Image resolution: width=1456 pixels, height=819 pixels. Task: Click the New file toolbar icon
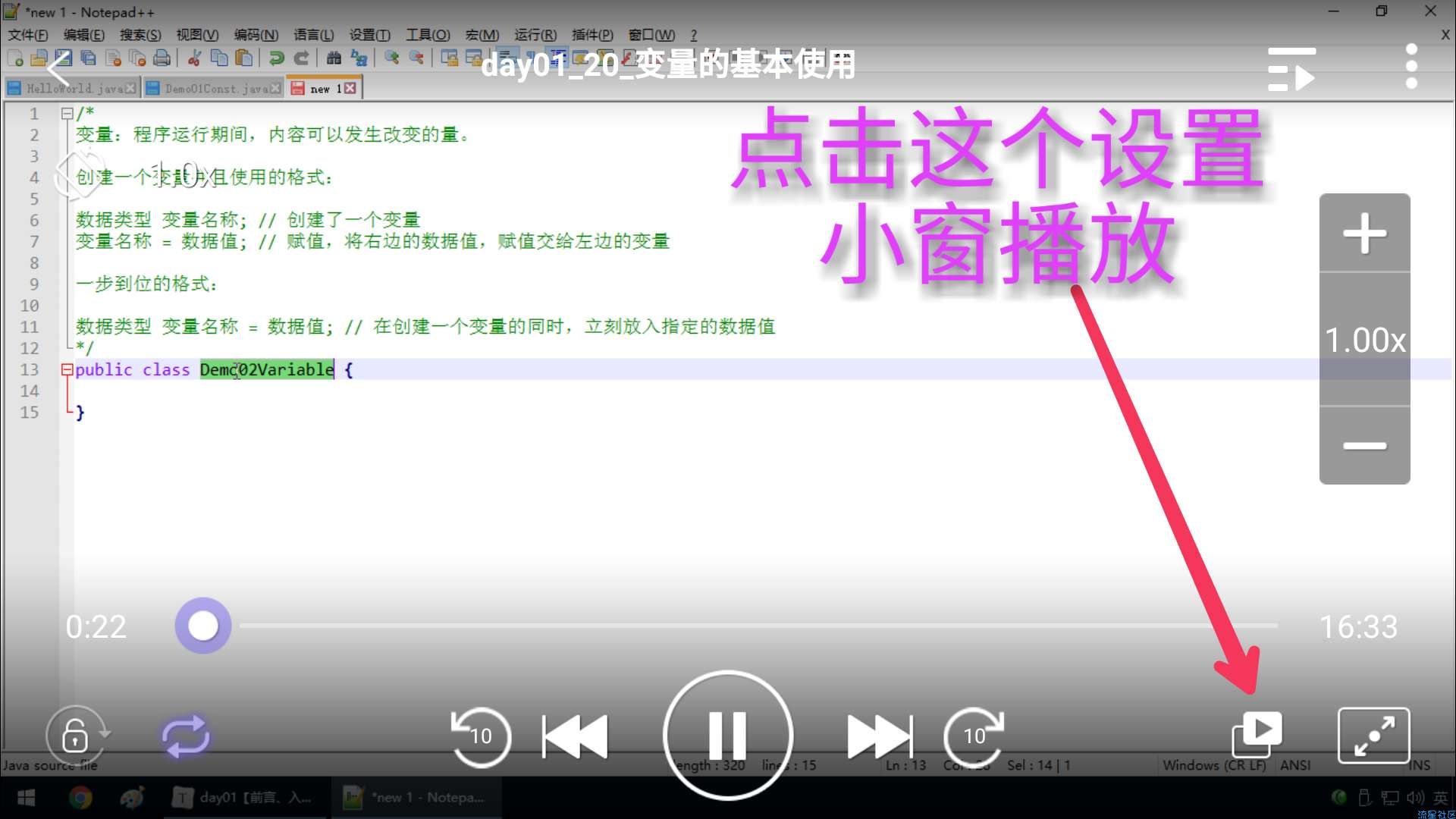pyautogui.click(x=15, y=58)
